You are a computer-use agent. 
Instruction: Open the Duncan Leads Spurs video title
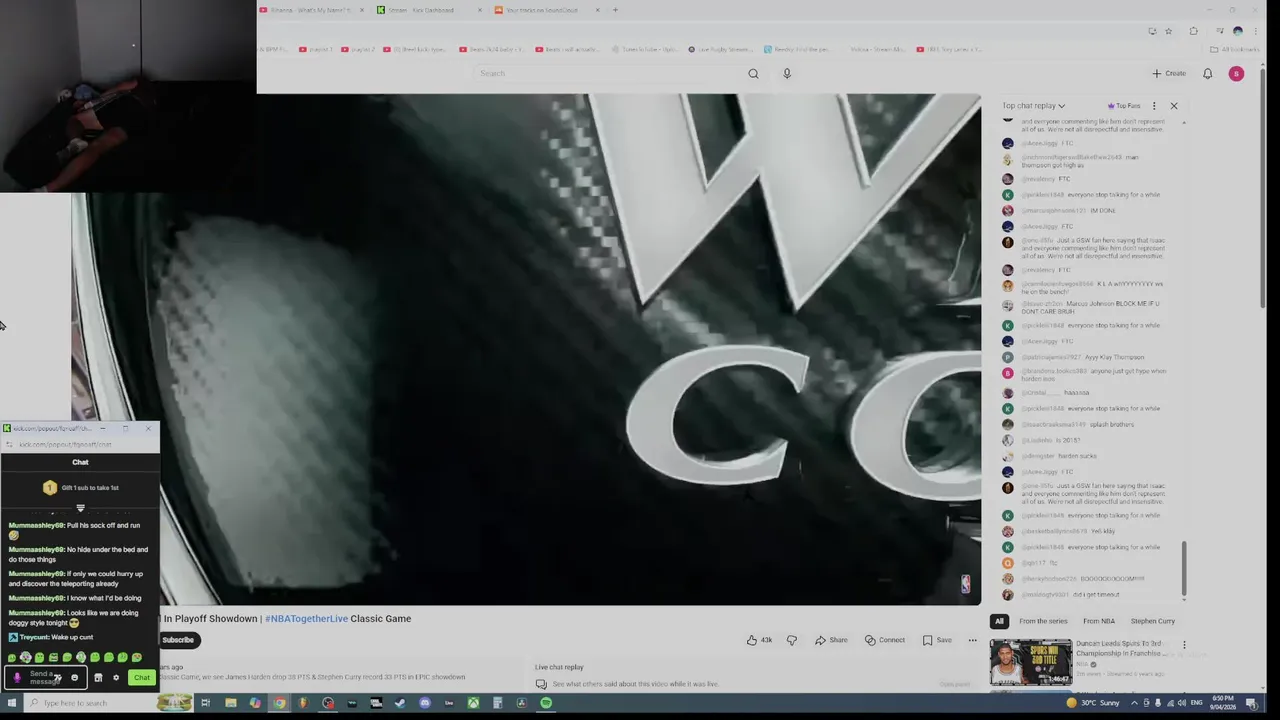1119,648
